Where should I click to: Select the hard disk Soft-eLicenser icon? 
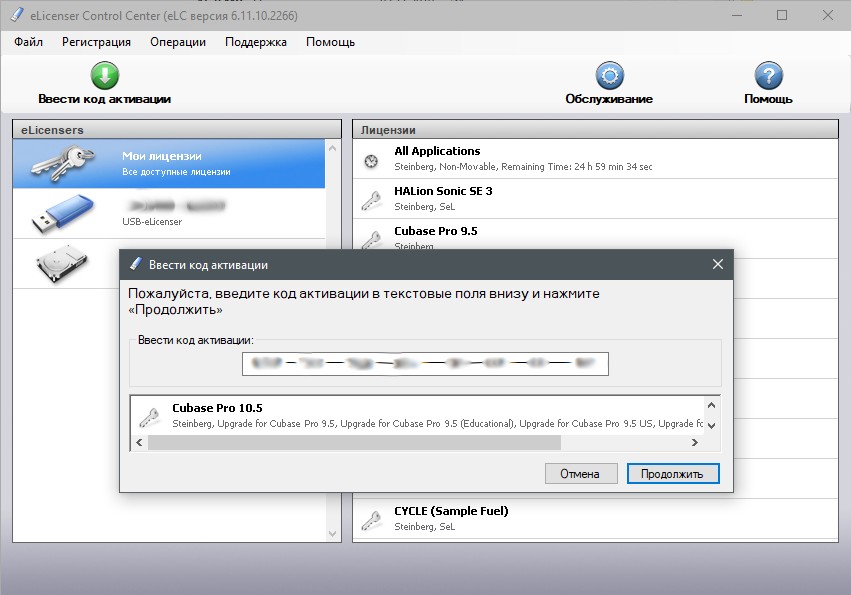tap(61, 264)
